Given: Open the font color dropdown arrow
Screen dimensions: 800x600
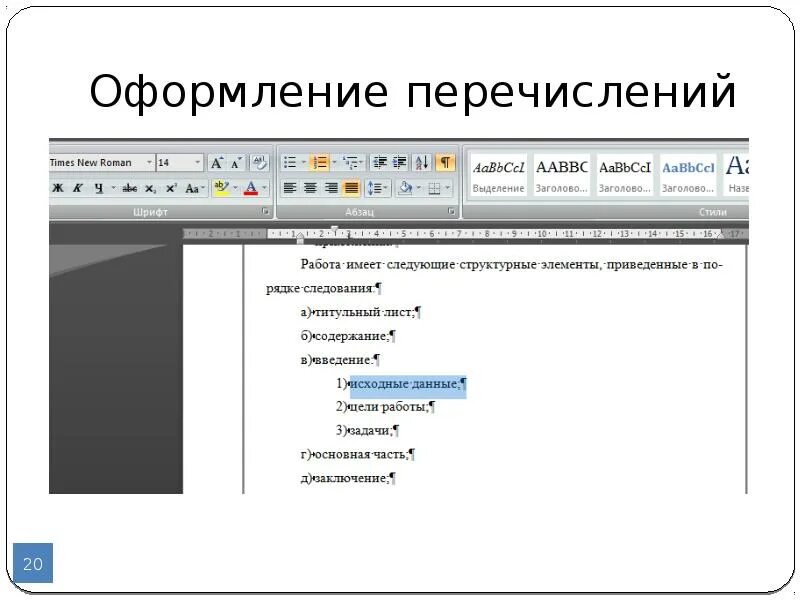Looking at the screenshot, I should click(264, 188).
